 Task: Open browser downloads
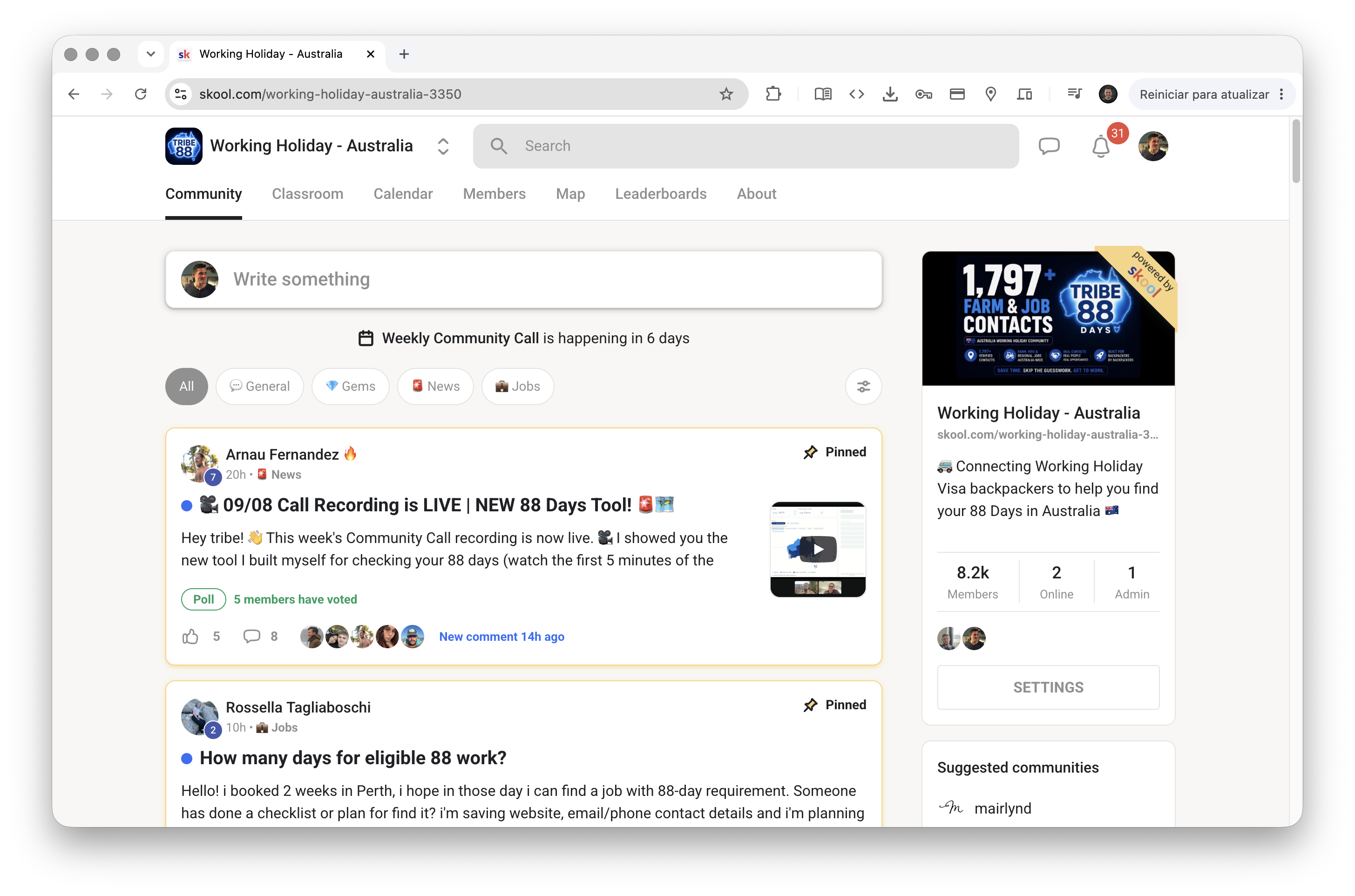tap(890, 94)
